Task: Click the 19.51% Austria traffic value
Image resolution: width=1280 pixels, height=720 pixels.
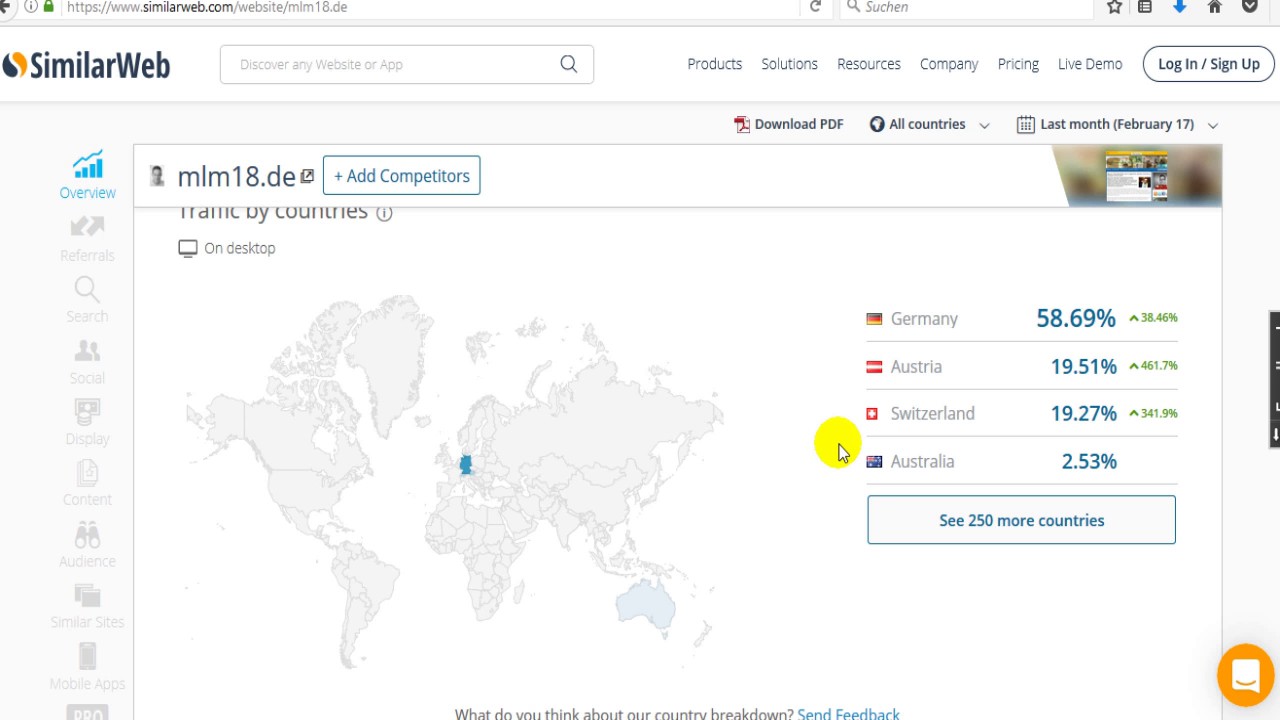Action: [1083, 366]
